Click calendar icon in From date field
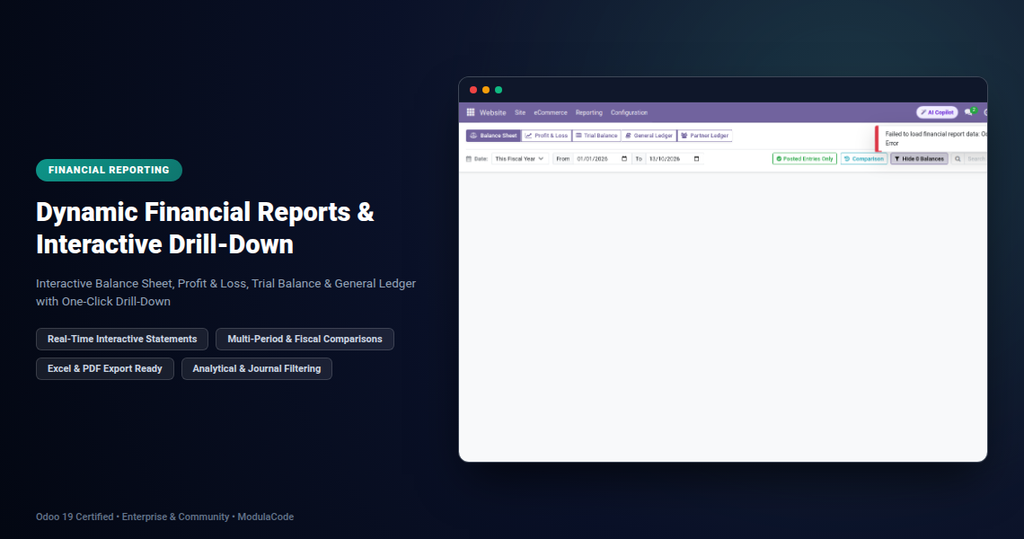 pos(624,159)
